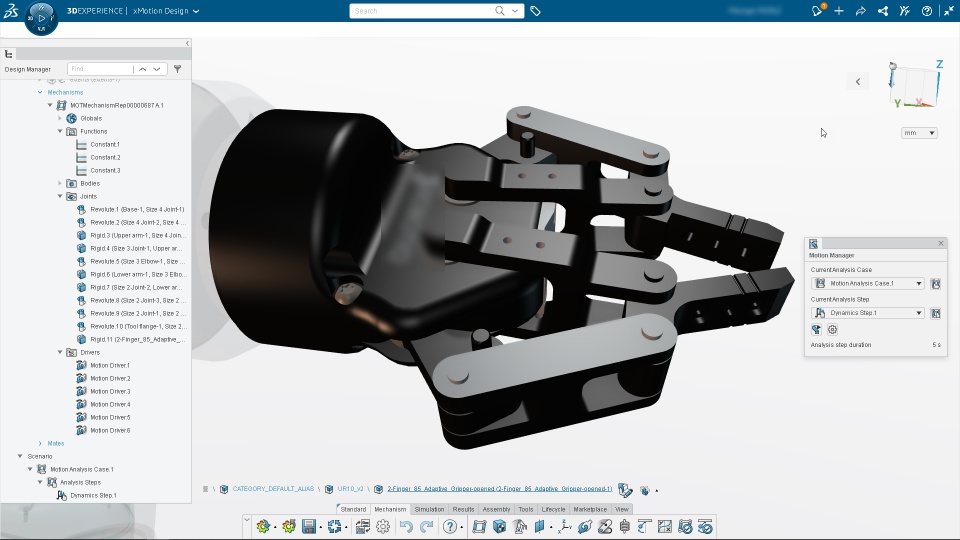Click the tag icon beside search
960x540 pixels.
point(535,11)
